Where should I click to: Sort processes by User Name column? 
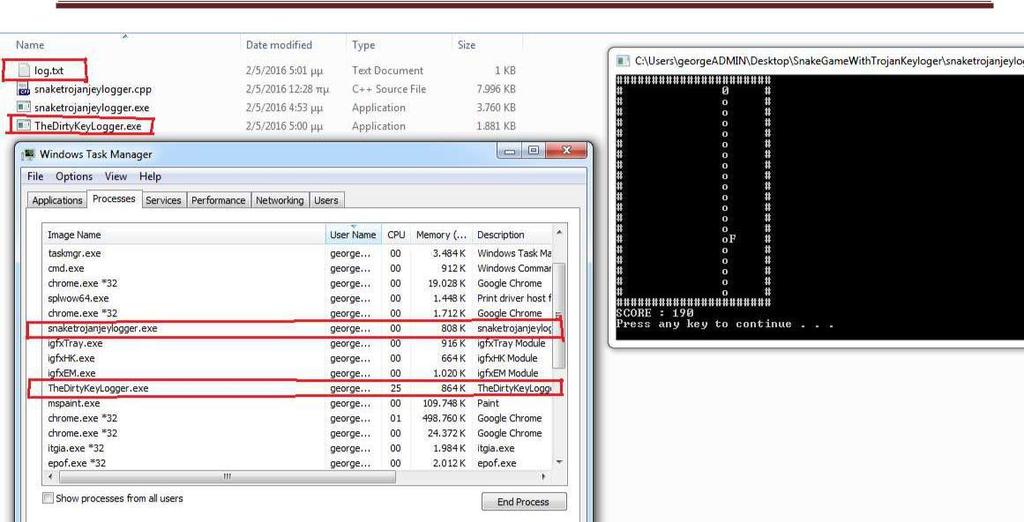353,235
